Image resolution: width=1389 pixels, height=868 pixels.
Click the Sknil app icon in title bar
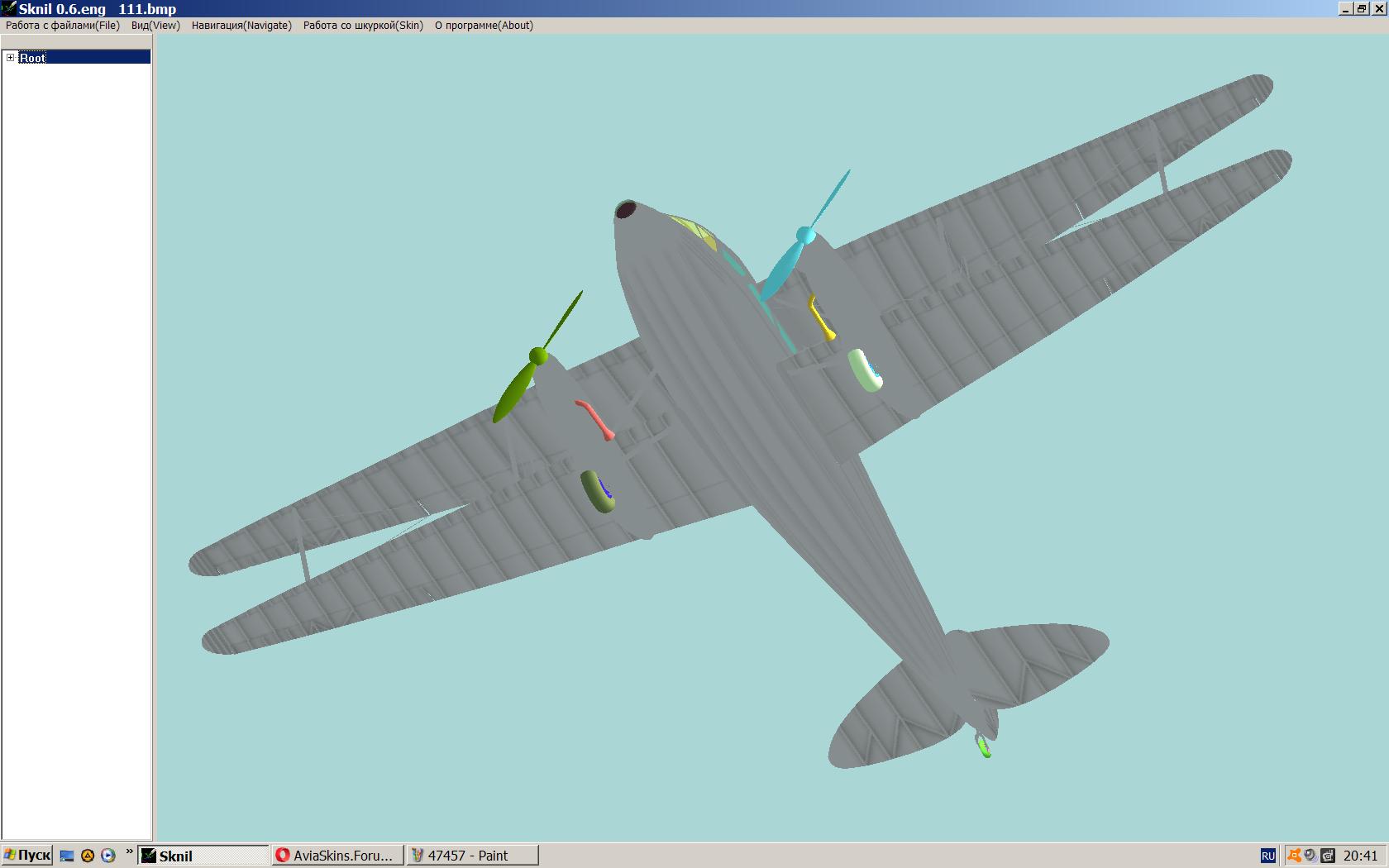tap(9, 8)
